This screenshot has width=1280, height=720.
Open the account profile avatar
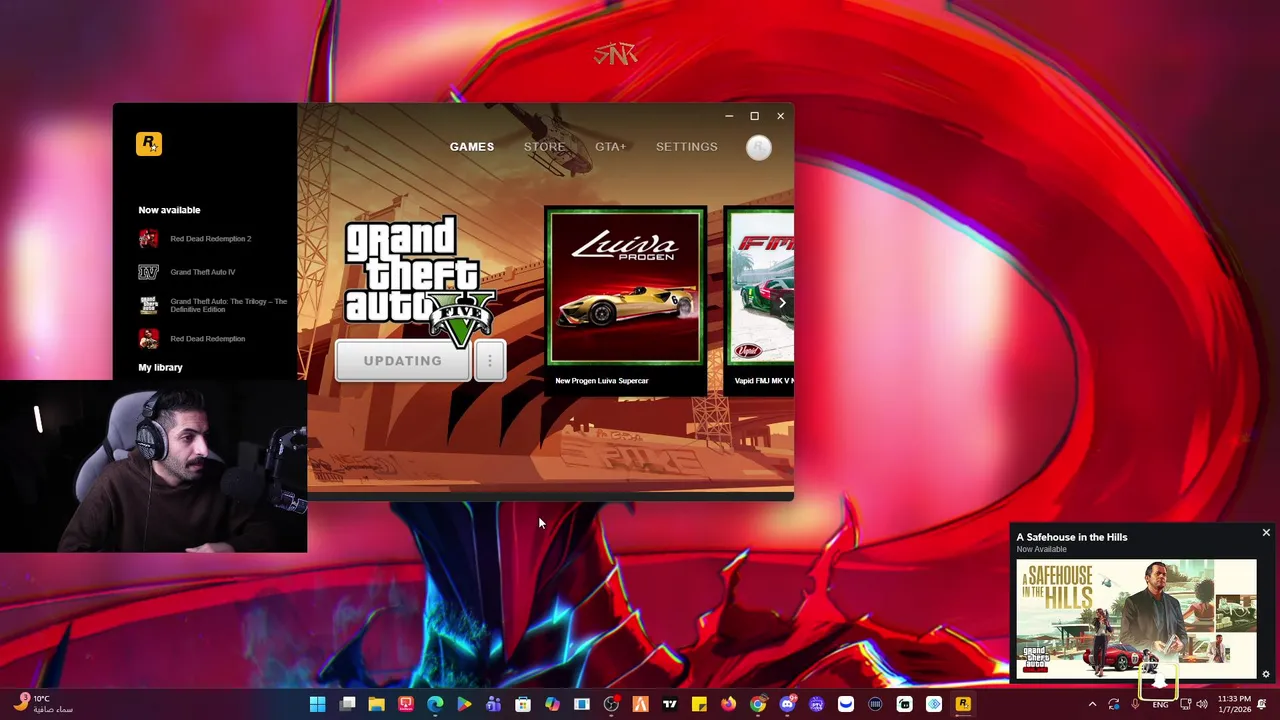759,148
